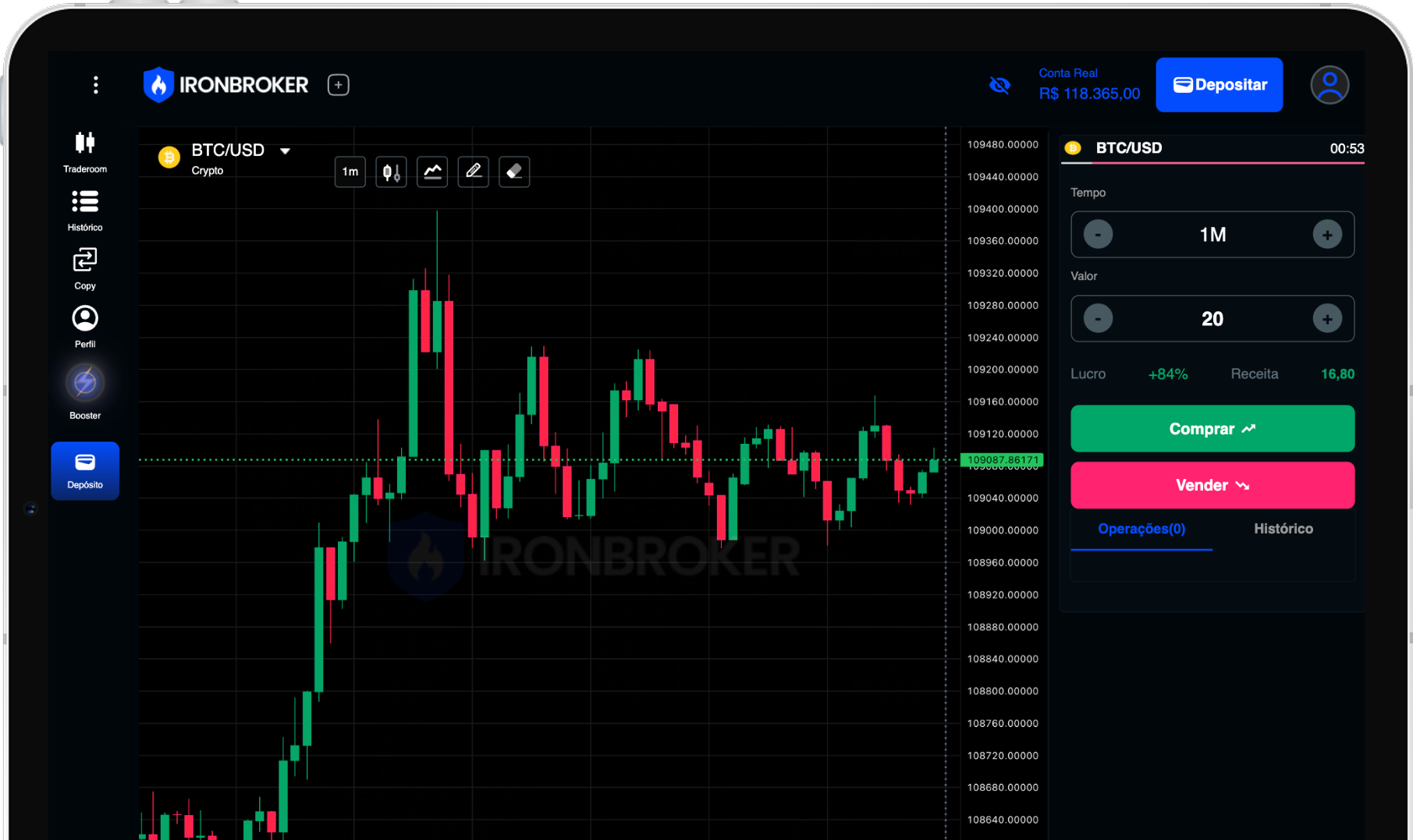Select the eraser tool on the chart

tap(514, 172)
